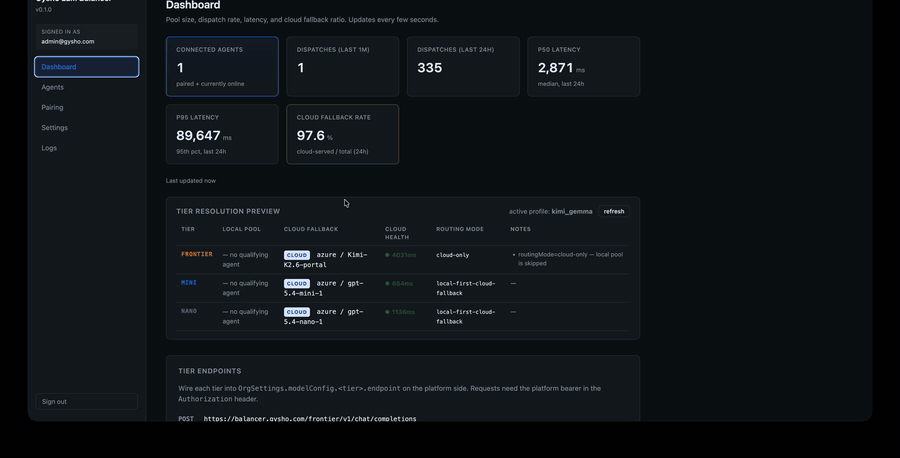Viewport: 900px width, 458px height.
Task: Click the Sign out button
Action: [x=87, y=402]
